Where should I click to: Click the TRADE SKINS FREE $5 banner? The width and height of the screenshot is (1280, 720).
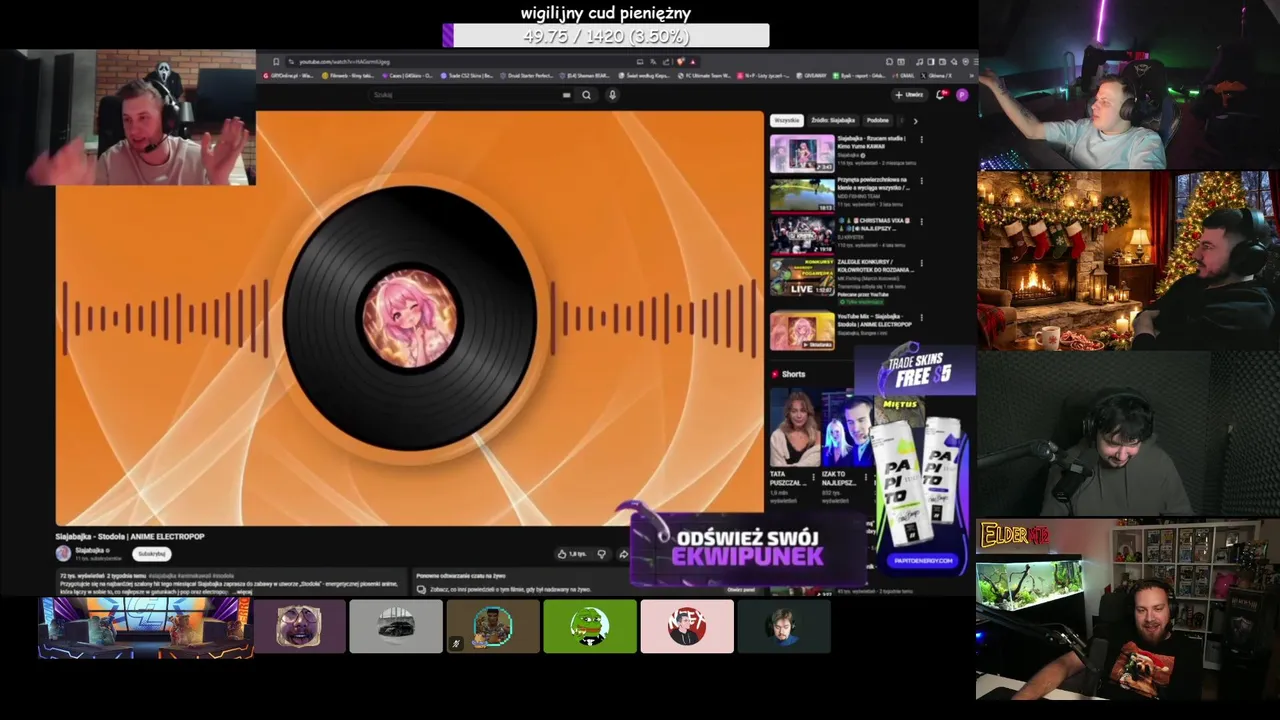915,370
